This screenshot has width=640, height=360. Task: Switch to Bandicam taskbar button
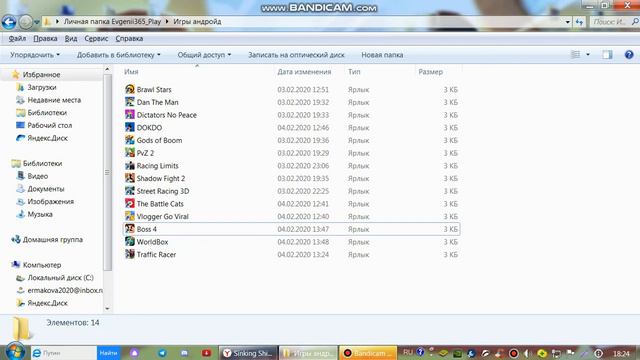point(368,353)
